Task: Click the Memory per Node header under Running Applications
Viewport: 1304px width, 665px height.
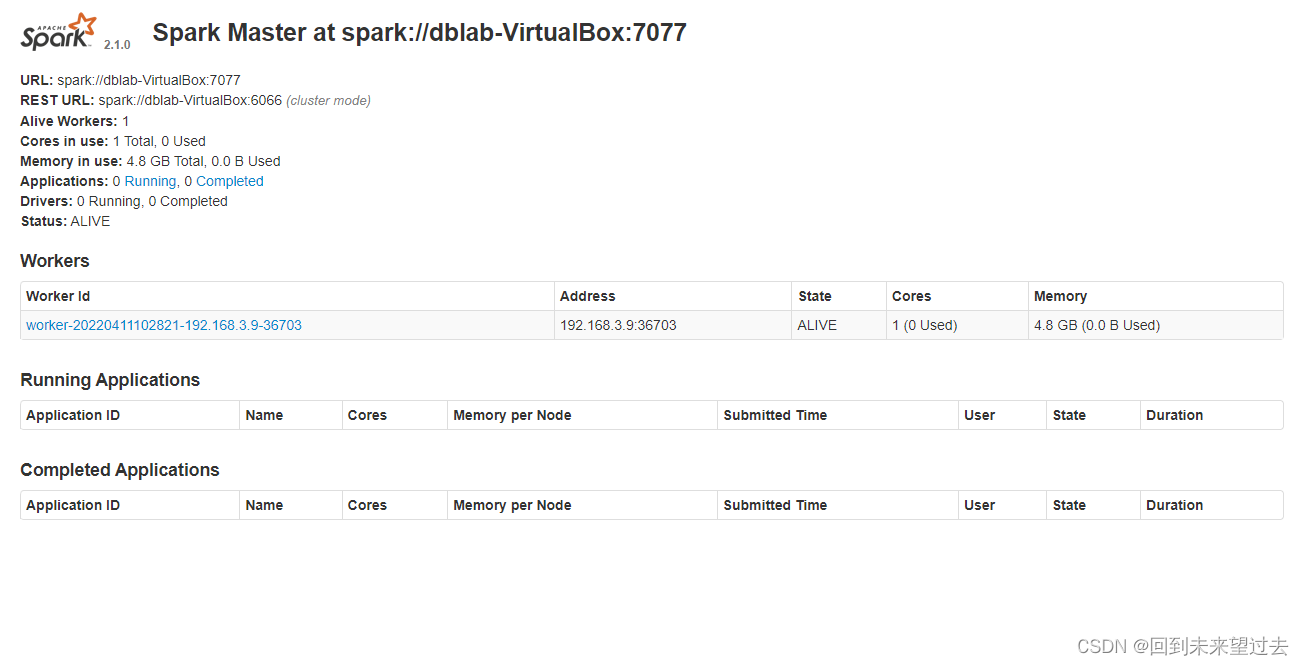Action: (512, 414)
